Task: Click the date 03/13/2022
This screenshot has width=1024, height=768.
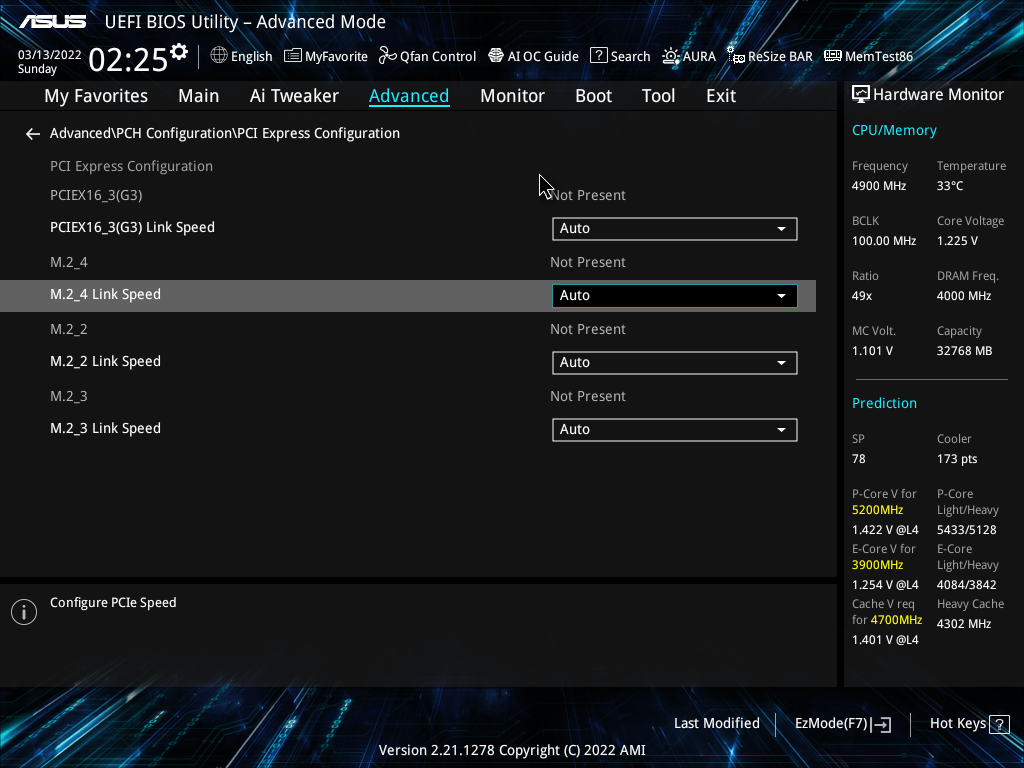Action: [x=50, y=55]
